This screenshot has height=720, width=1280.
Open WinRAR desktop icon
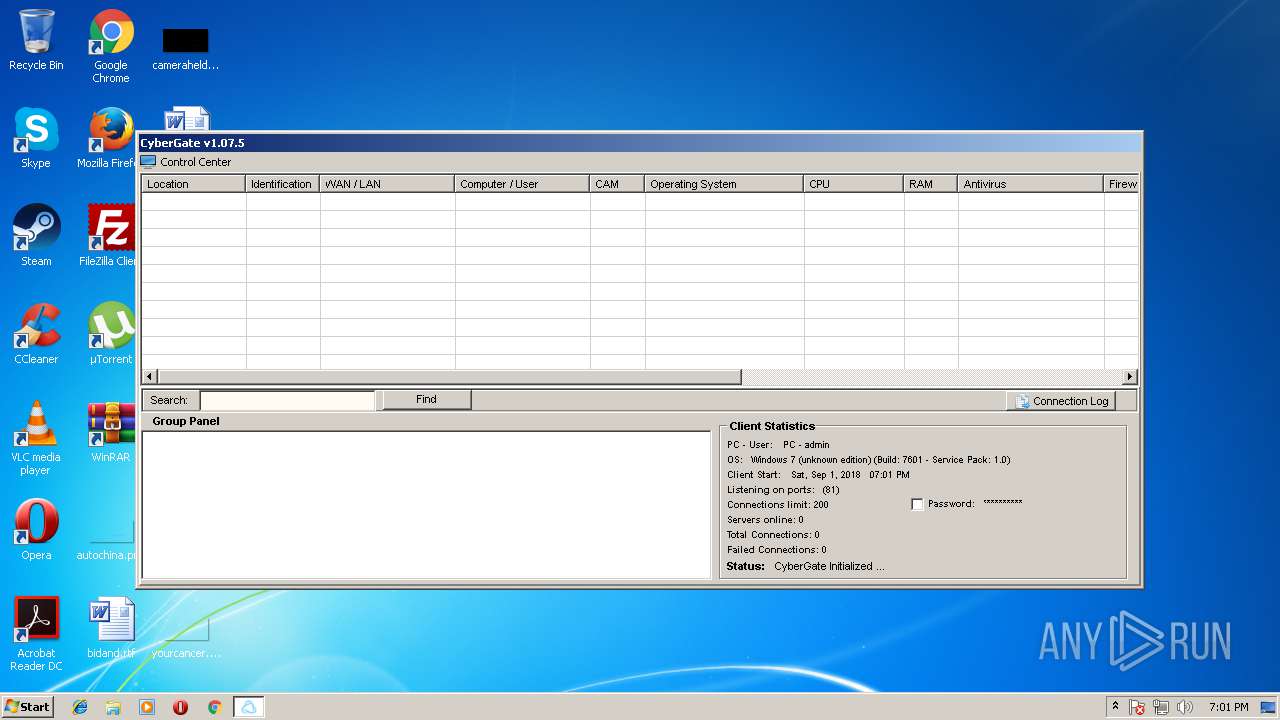(110, 432)
